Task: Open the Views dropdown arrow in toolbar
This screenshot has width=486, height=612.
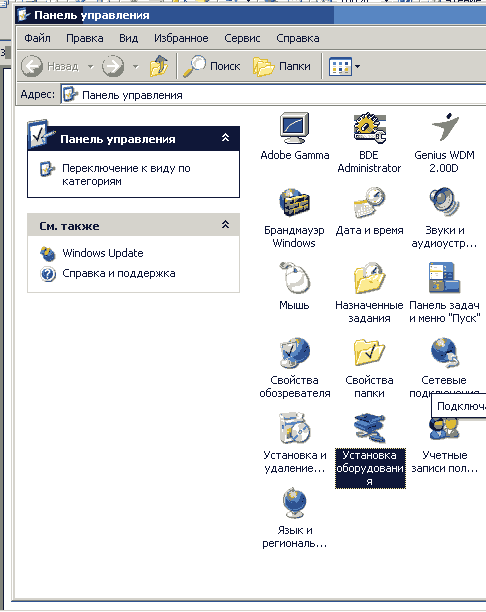Action: (x=357, y=66)
